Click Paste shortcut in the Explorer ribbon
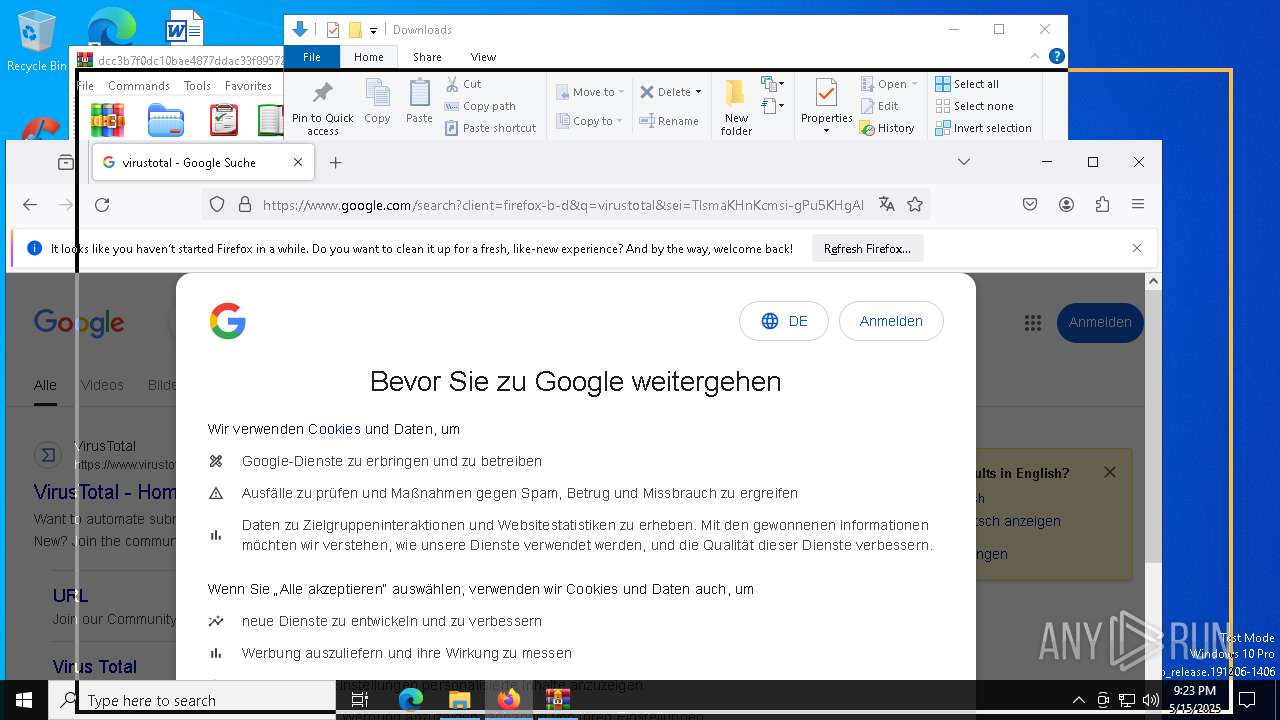1280x720 pixels. [x=490, y=128]
